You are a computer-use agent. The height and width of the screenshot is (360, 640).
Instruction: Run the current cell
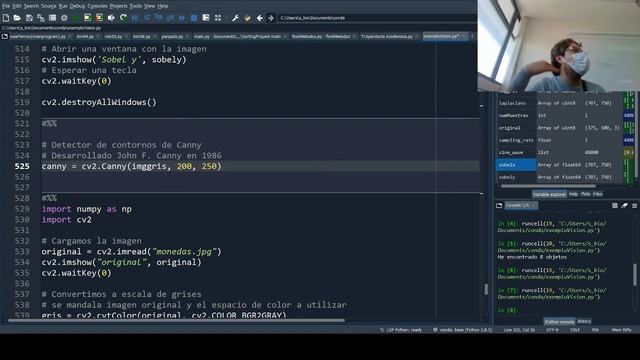(87, 18)
